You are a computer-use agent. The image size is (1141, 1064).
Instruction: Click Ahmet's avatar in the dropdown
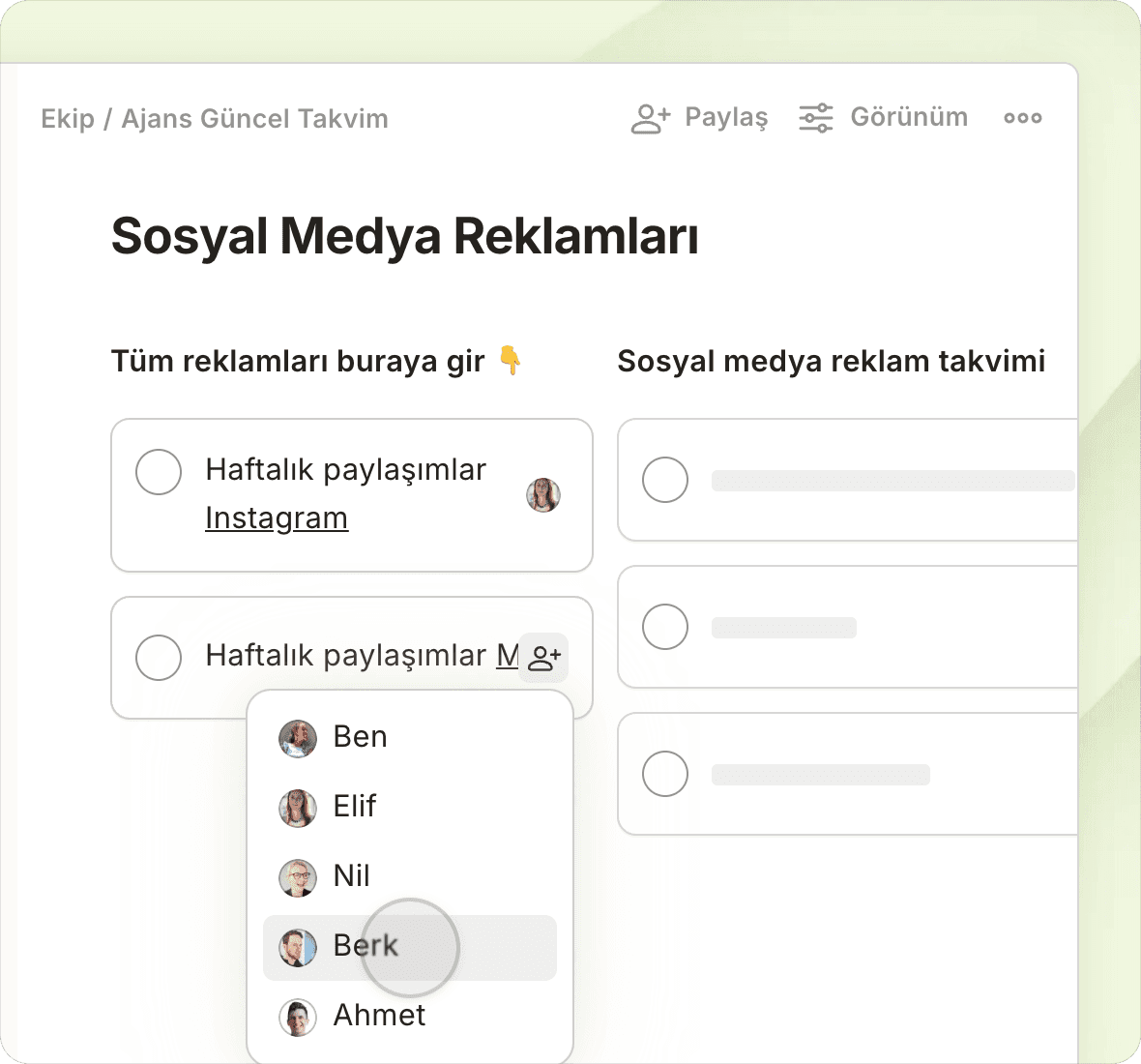298,1017
